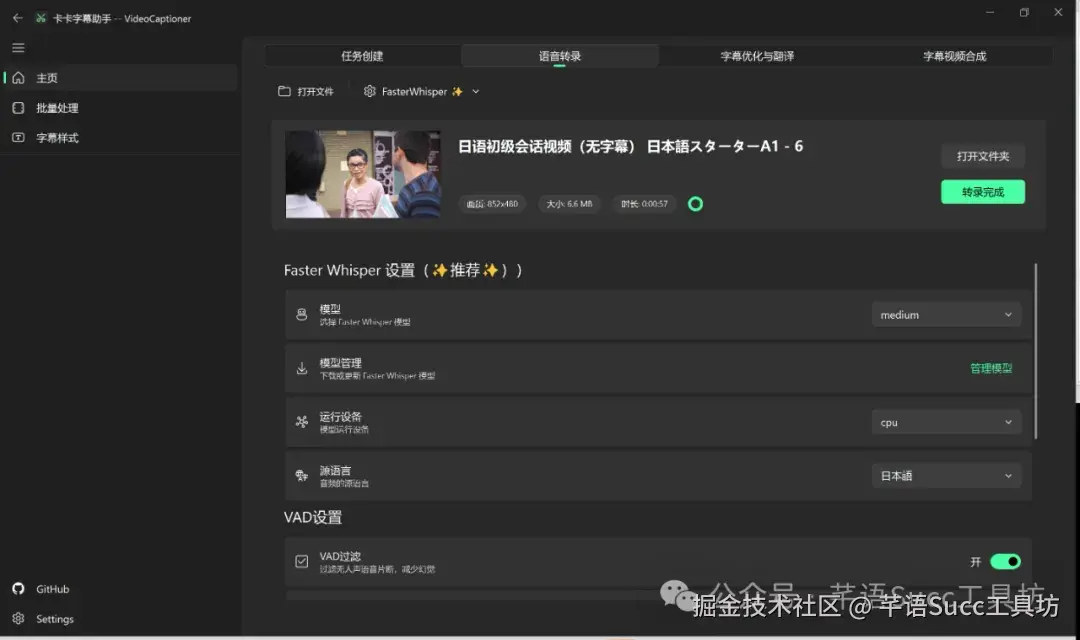The image size is (1080, 640).
Task: Click the hamburger menu icon
Action: tap(17, 47)
